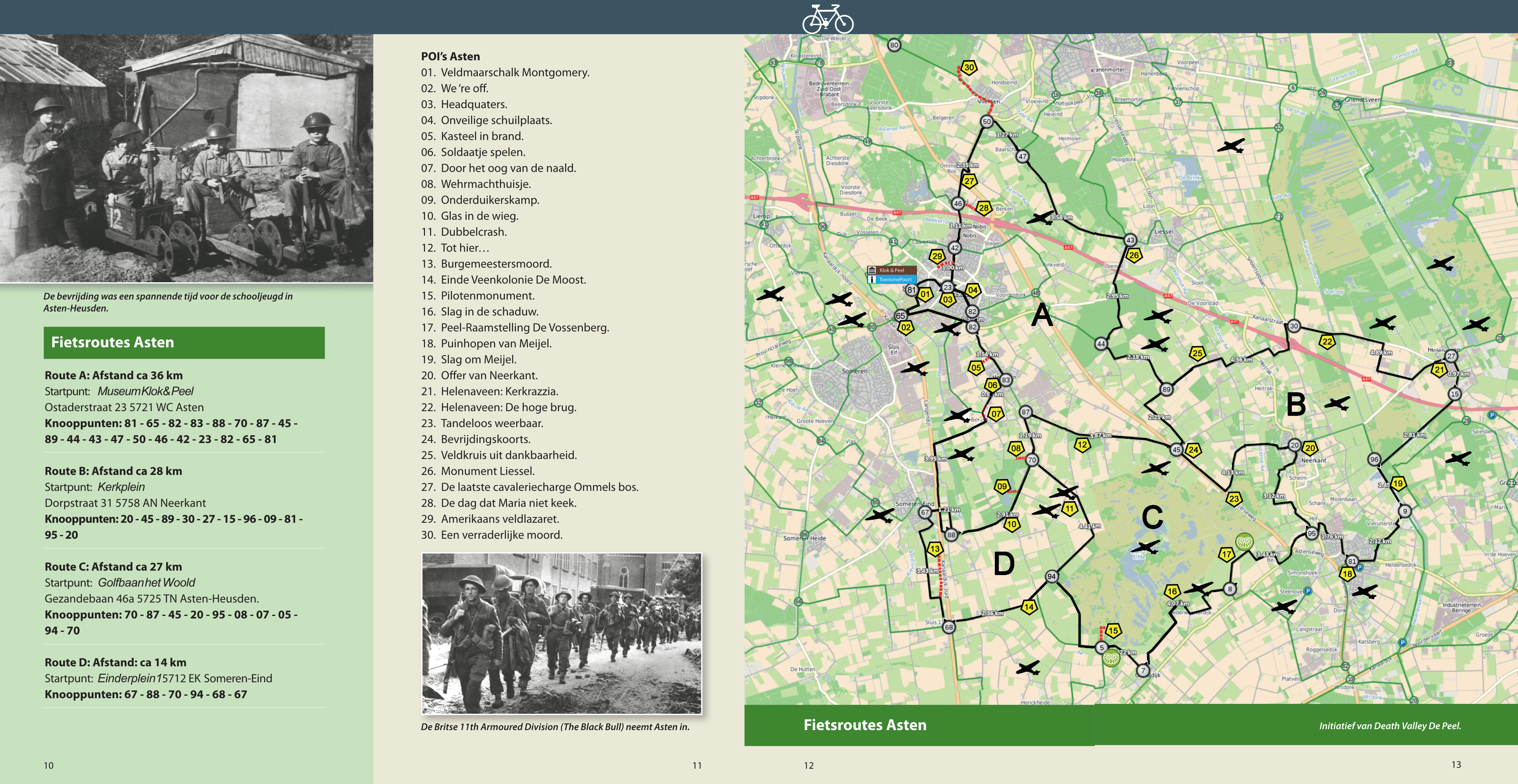Image resolution: width=1518 pixels, height=784 pixels.
Task: Click list entry '01. Veldmaarschalk Montgomery.'
Action: pyautogui.click(x=505, y=72)
